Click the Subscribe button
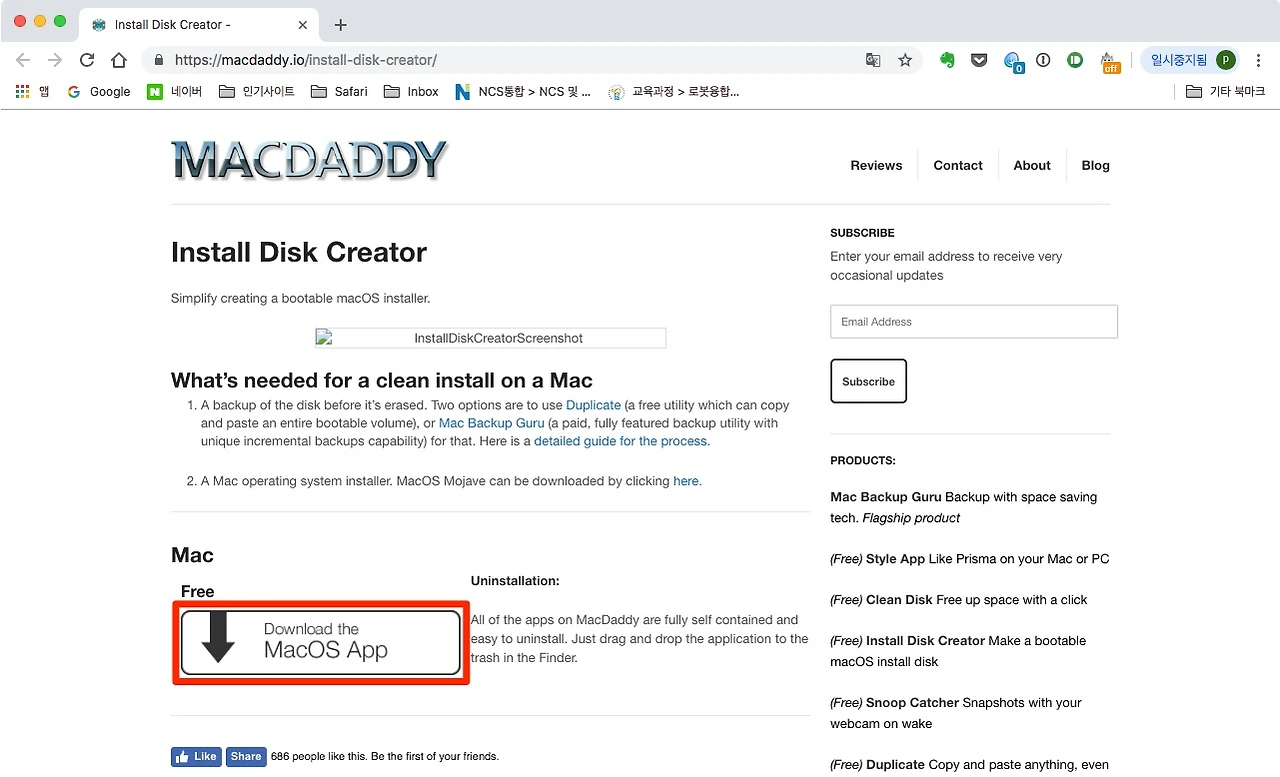This screenshot has width=1280, height=777. tap(868, 381)
